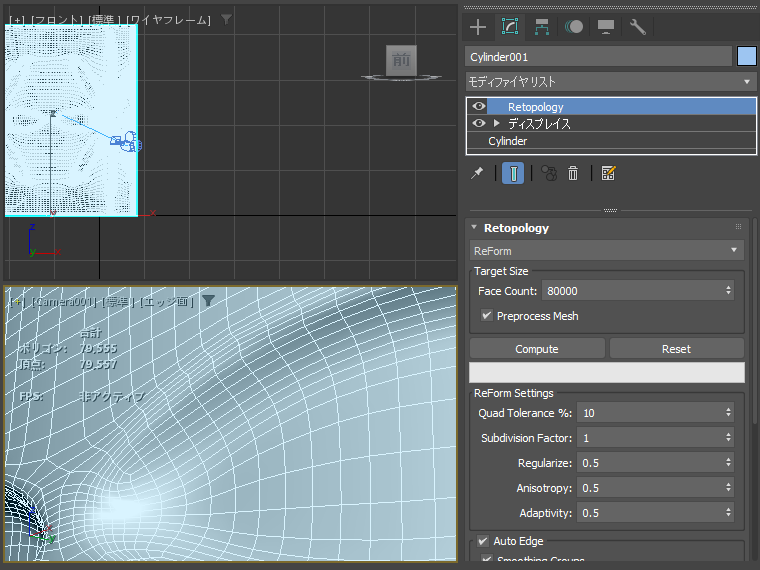The width and height of the screenshot is (760, 570).
Task: Click the Regularize spinner arrows
Action: pos(728,463)
